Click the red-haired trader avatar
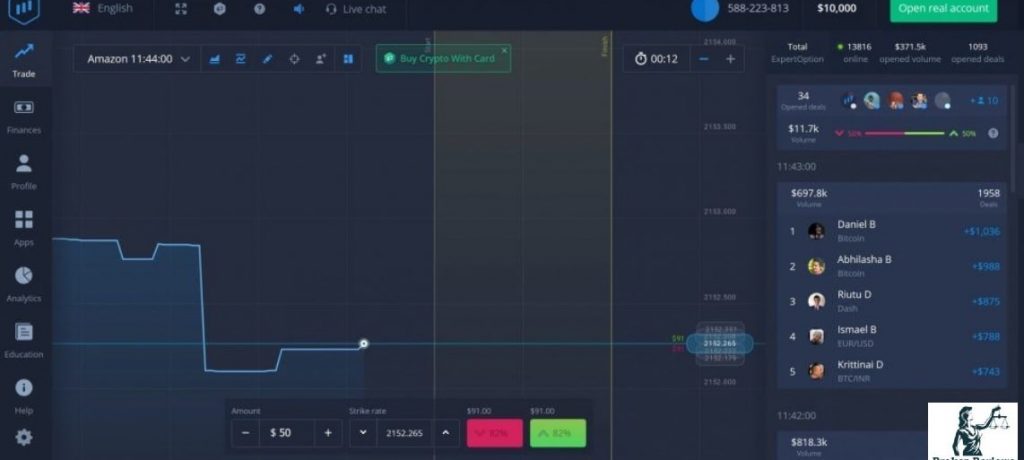Image resolution: width=1024 pixels, height=460 pixels. 896,101
